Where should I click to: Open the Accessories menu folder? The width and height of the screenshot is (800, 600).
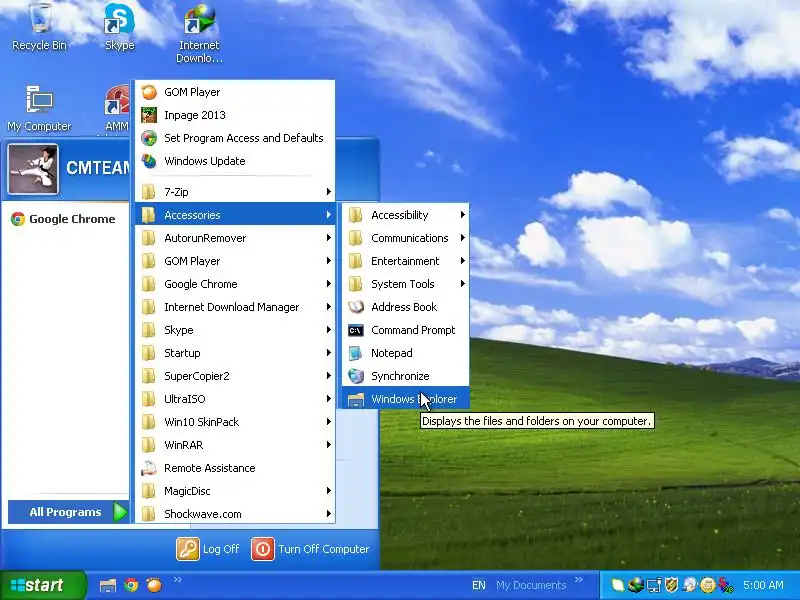tap(235, 215)
